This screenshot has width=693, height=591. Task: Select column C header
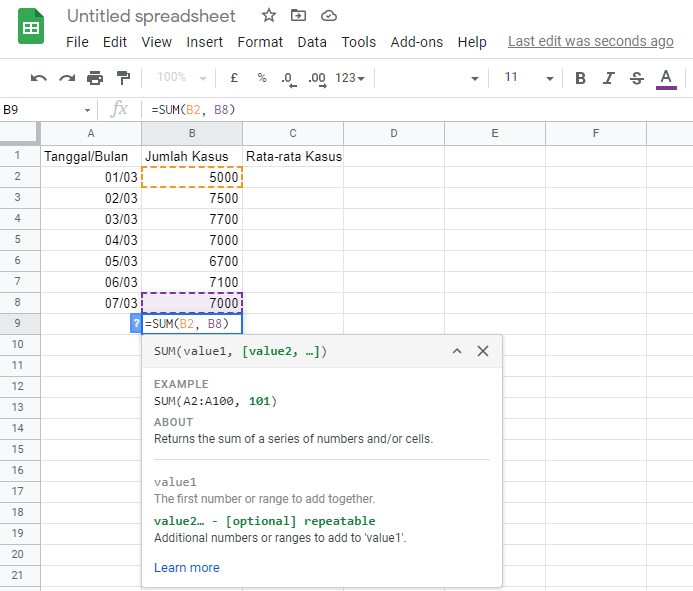293,133
